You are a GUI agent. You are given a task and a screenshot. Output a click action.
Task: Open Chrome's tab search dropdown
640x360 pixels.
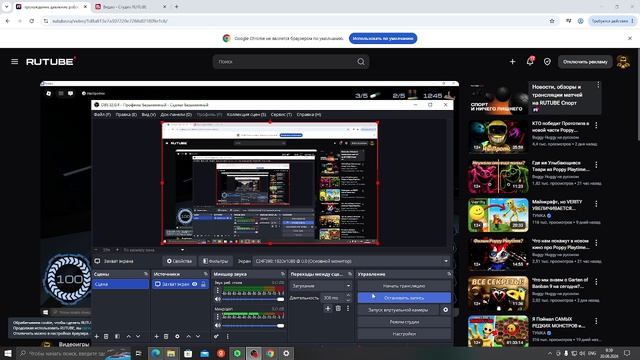tap(7, 7)
